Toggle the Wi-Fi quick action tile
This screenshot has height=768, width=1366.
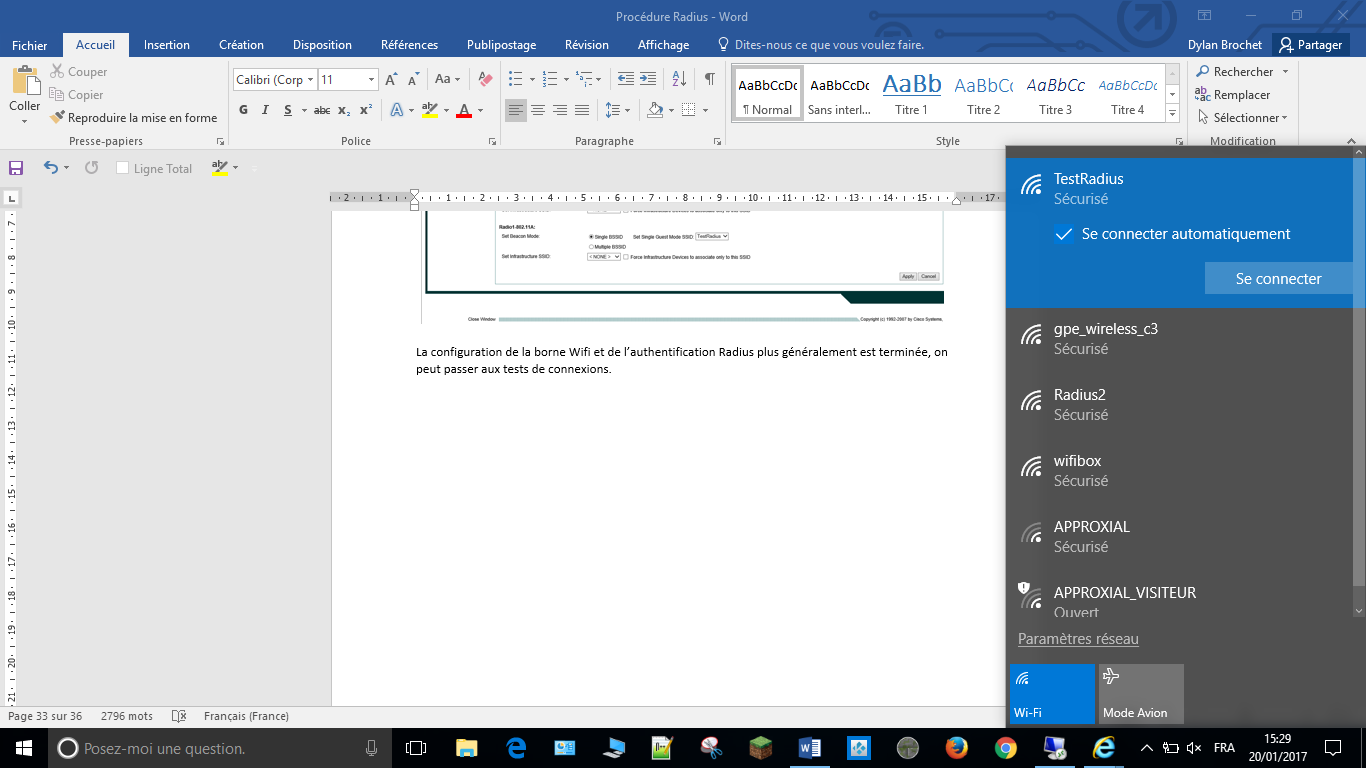tap(1052, 693)
